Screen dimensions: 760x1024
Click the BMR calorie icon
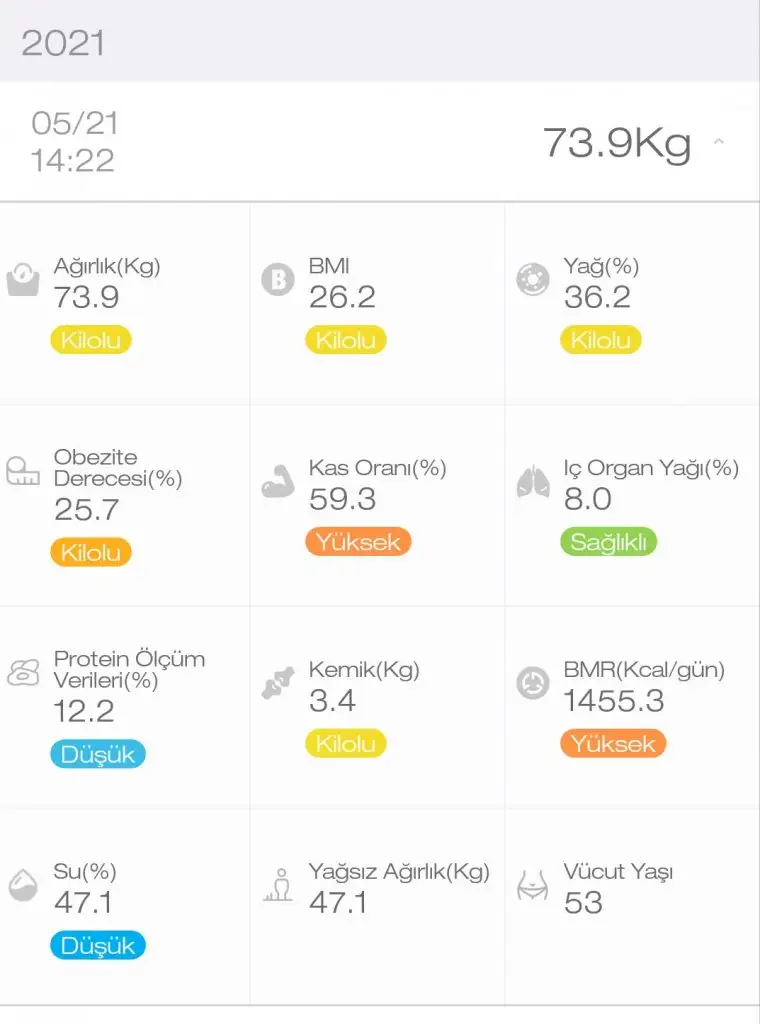click(533, 684)
